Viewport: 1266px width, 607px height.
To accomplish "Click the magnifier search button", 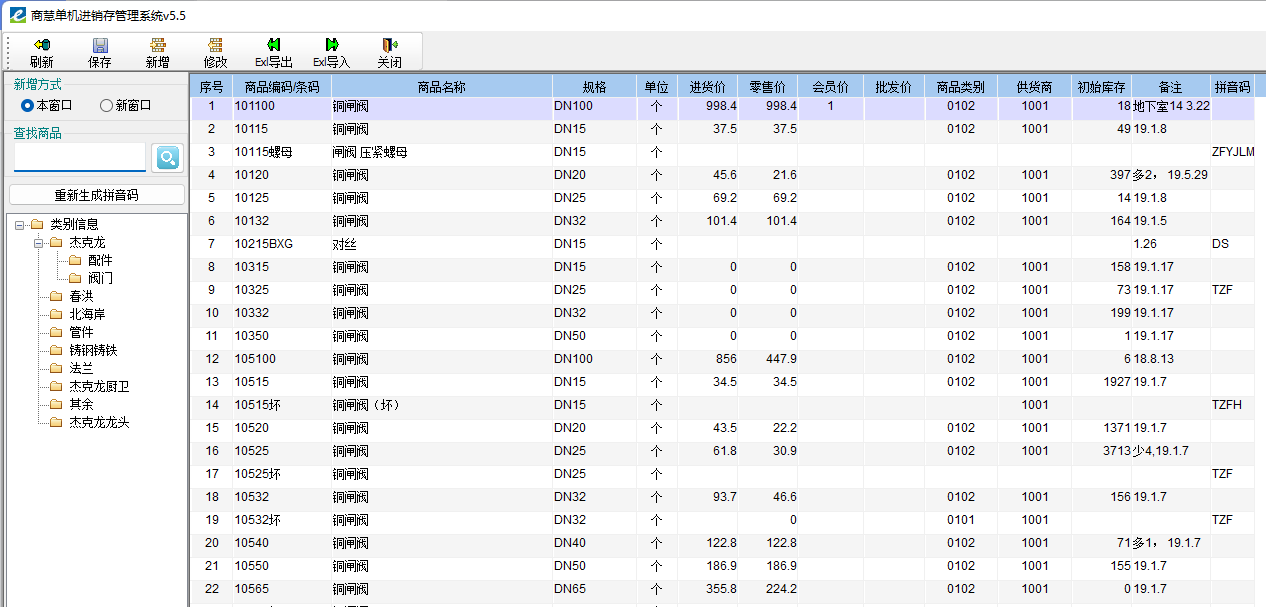I will [167, 157].
